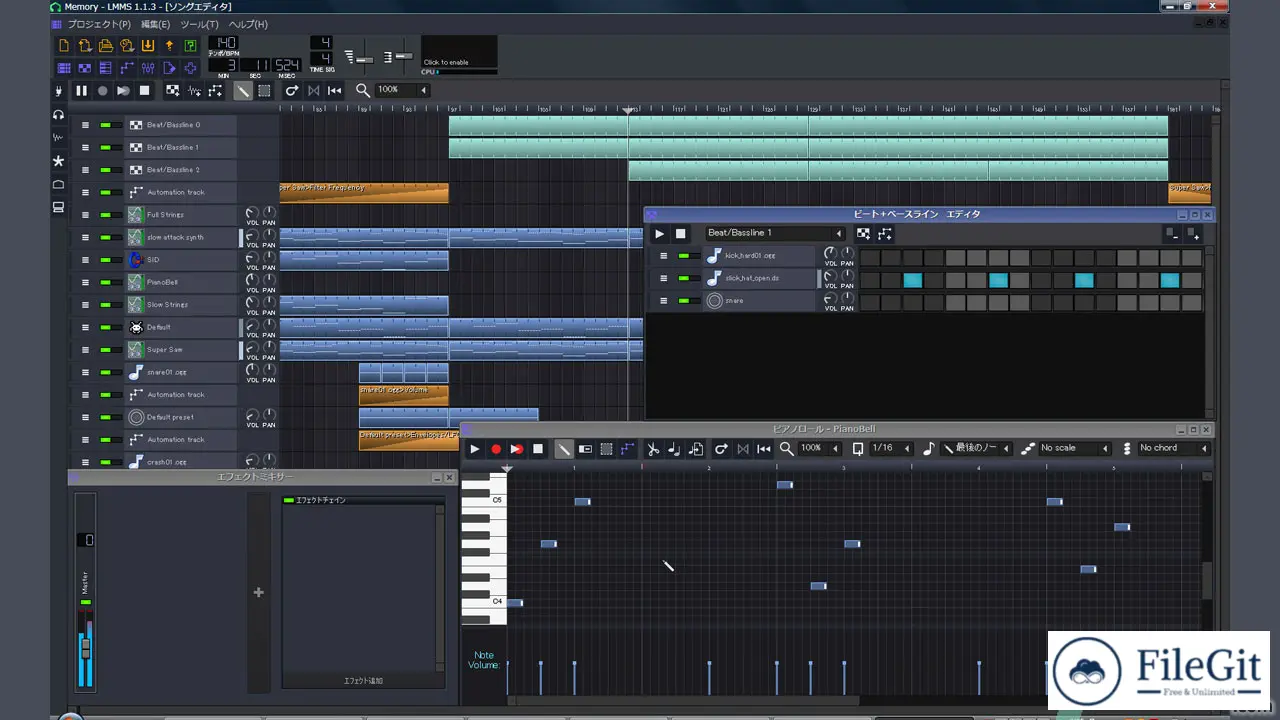Click the slow attack synth track button
The height and width of the screenshot is (720, 1280).
pyautogui.click(x=181, y=237)
